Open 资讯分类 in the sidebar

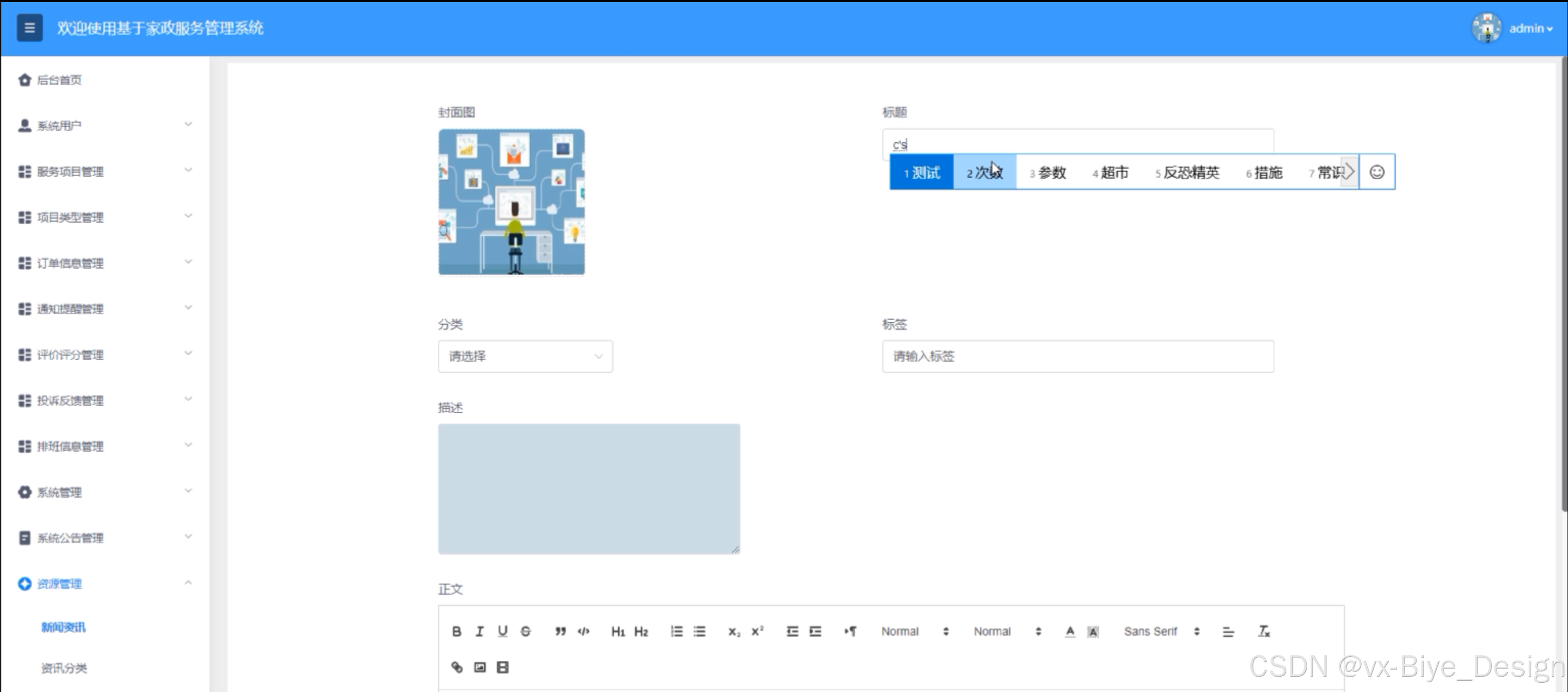tap(64, 667)
